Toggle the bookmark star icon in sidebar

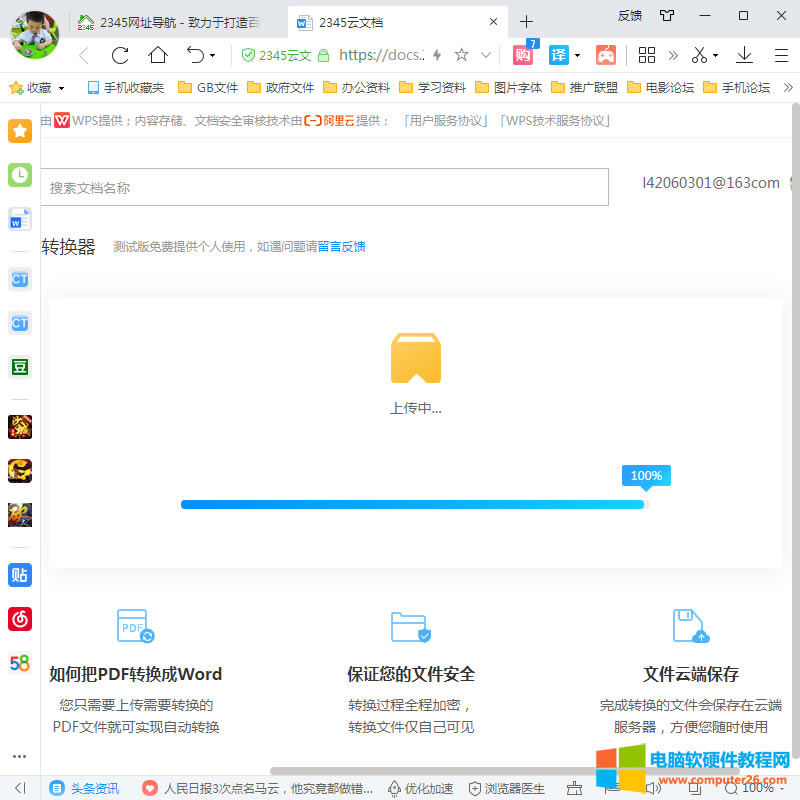(19, 131)
